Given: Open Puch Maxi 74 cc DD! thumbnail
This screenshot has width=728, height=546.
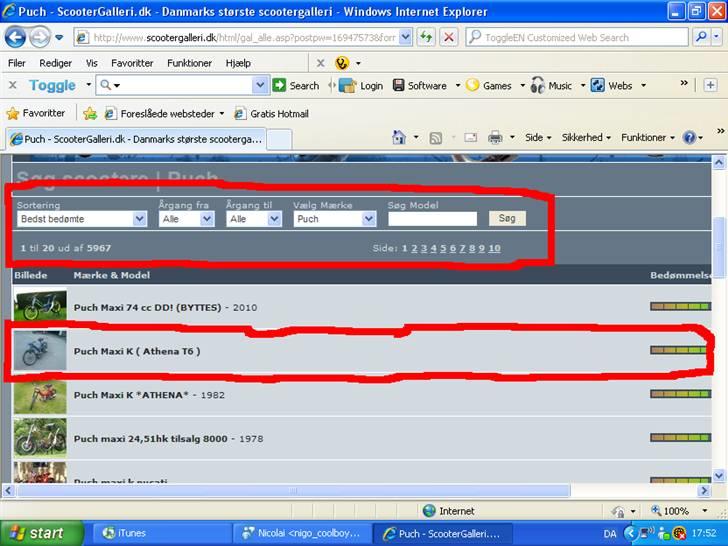Looking at the screenshot, I should (x=40, y=305).
